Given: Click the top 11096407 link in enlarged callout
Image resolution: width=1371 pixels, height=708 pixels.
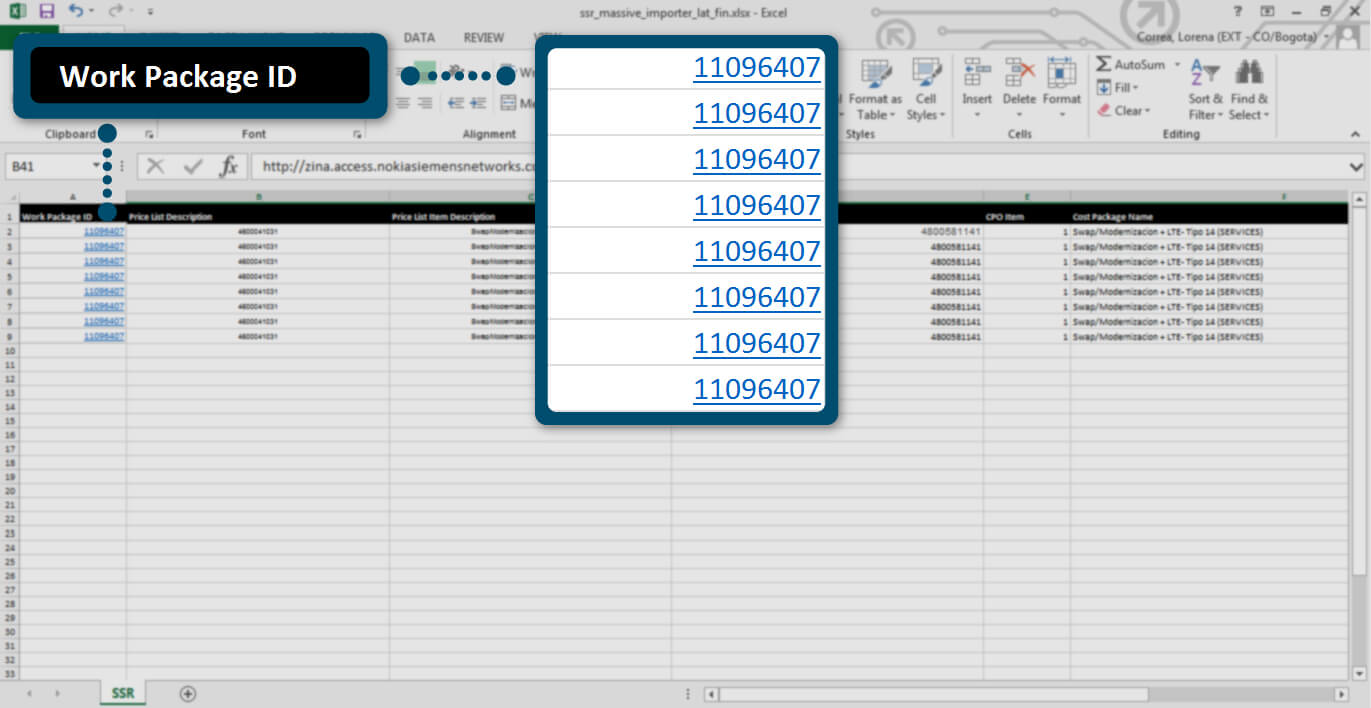Looking at the screenshot, I should (756, 68).
